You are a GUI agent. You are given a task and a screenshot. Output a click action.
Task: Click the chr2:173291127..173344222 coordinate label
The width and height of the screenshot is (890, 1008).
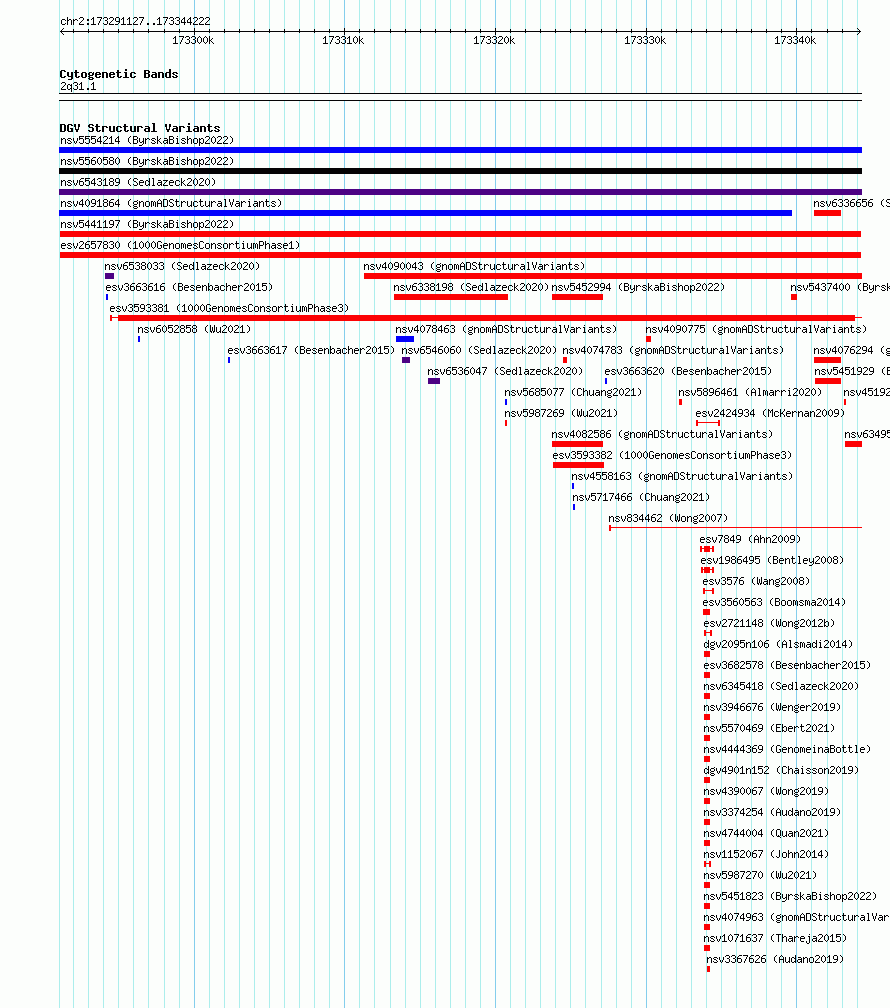(135, 21)
